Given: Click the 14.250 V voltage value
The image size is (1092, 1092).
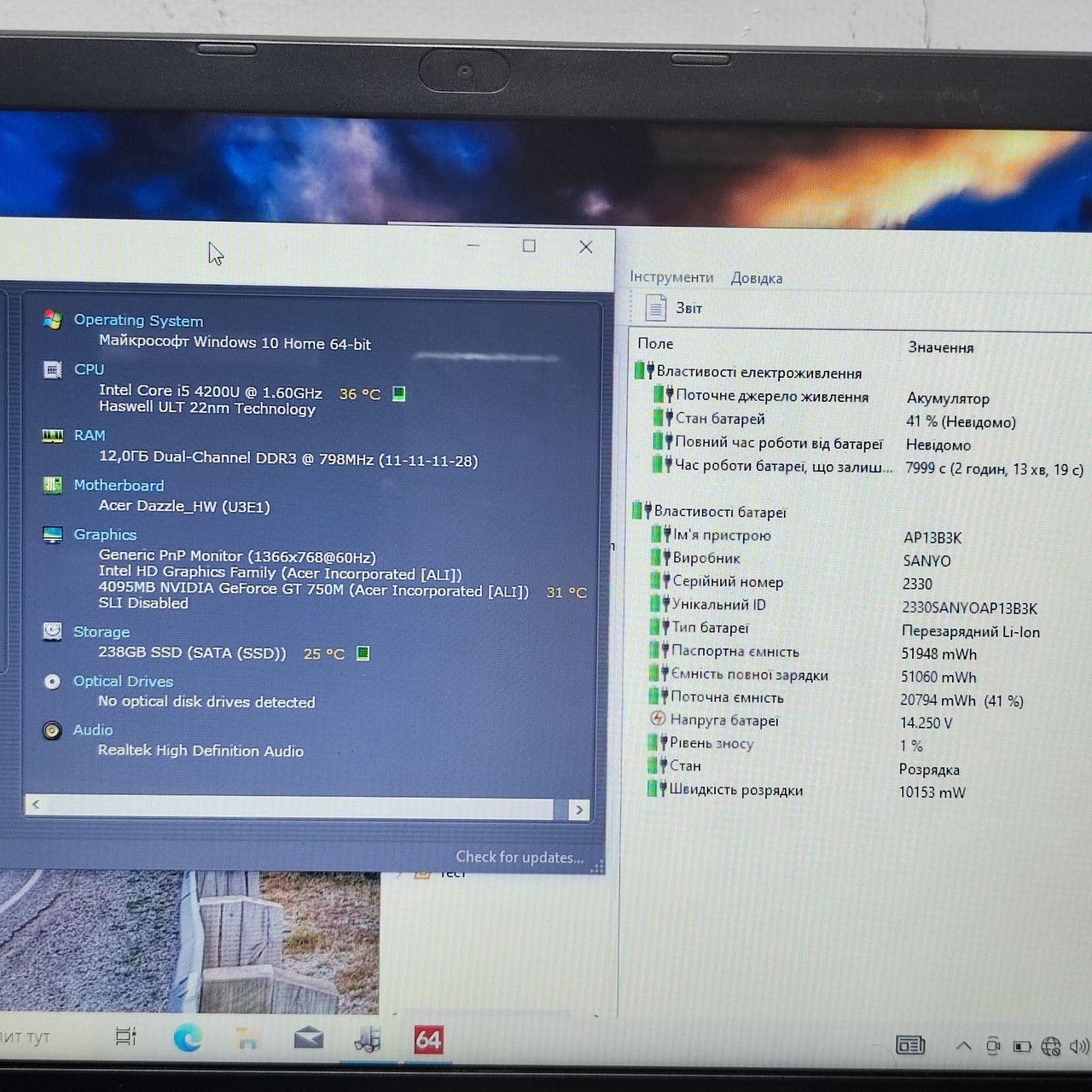Looking at the screenshot, I should pos(926,723).
